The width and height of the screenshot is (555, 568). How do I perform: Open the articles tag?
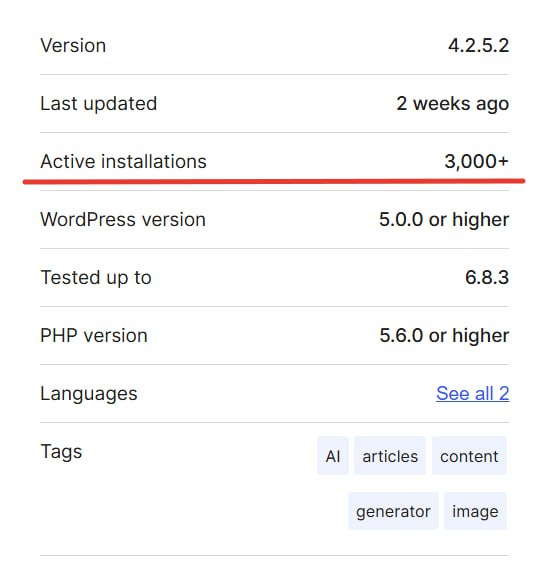[390, 456]
